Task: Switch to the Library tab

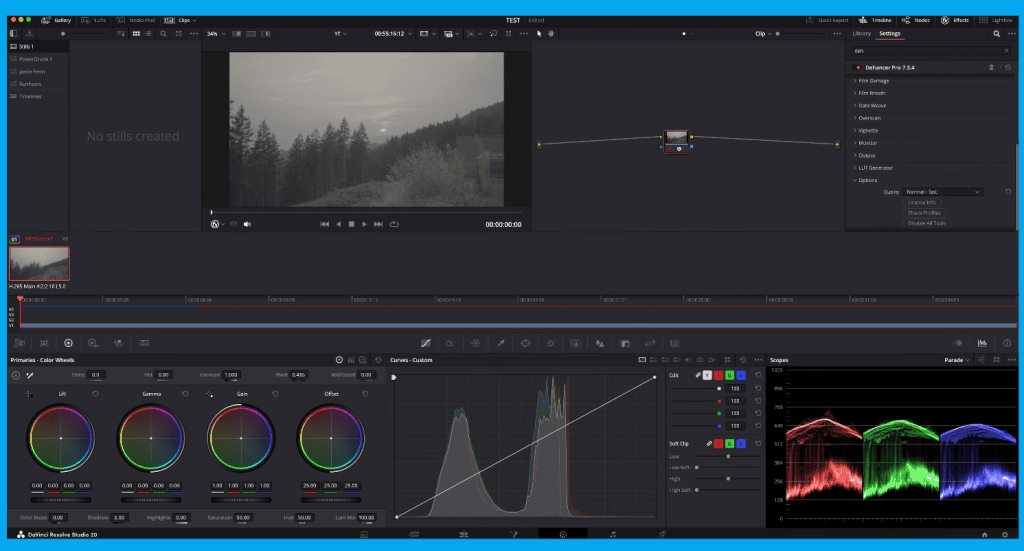Action: click(x=861, y=34)
